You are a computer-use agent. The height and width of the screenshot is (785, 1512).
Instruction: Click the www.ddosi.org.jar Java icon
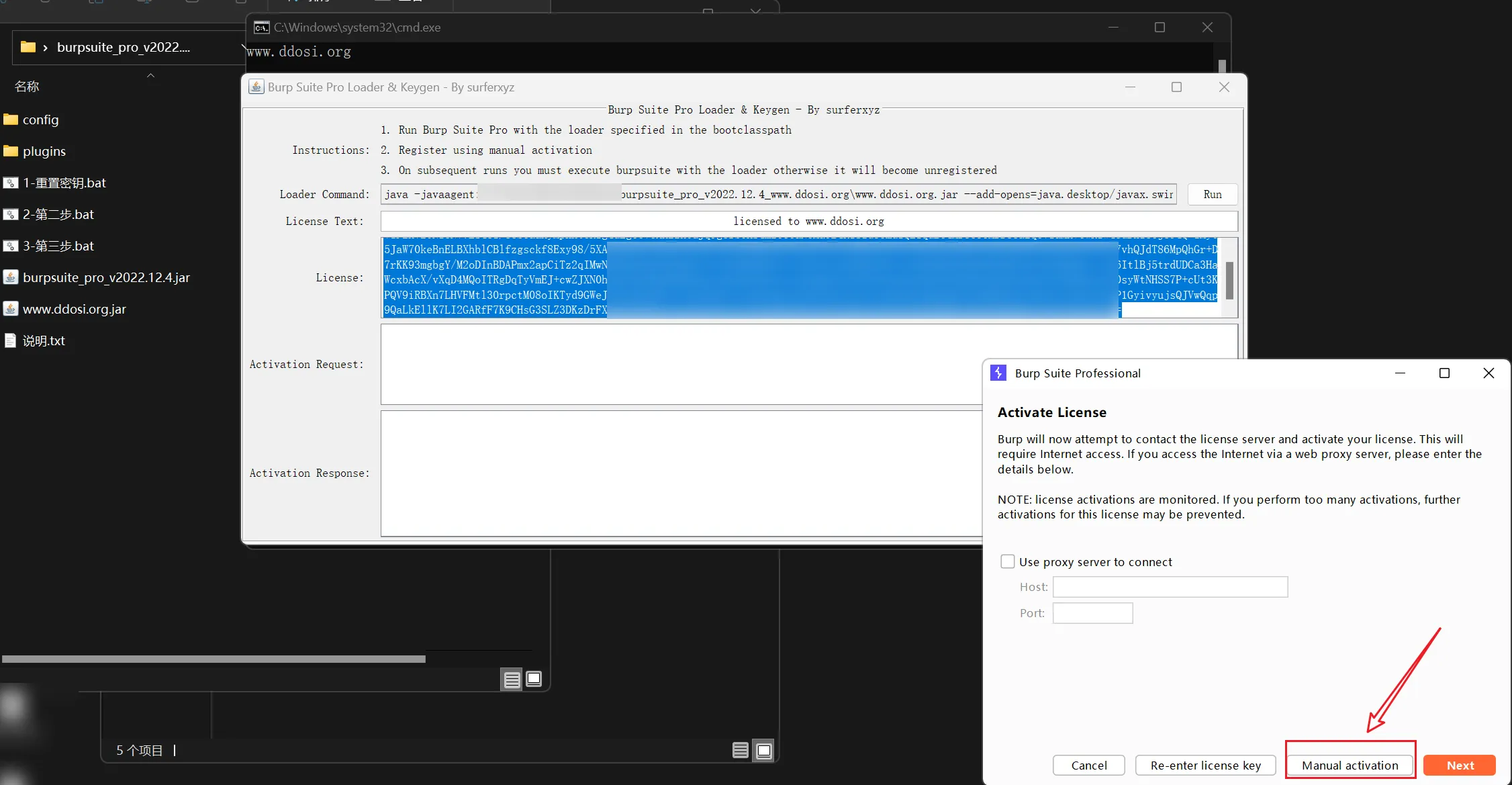pos(11,309)
